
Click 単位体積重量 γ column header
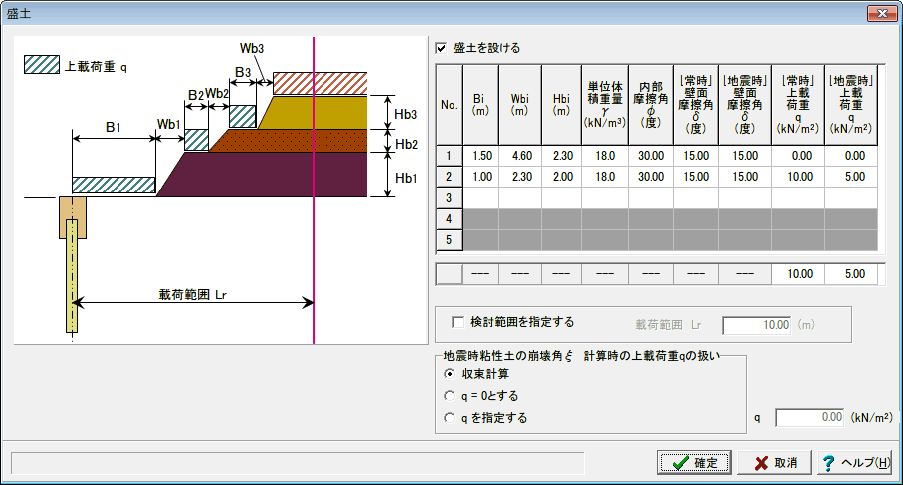[x=605, y=105]
